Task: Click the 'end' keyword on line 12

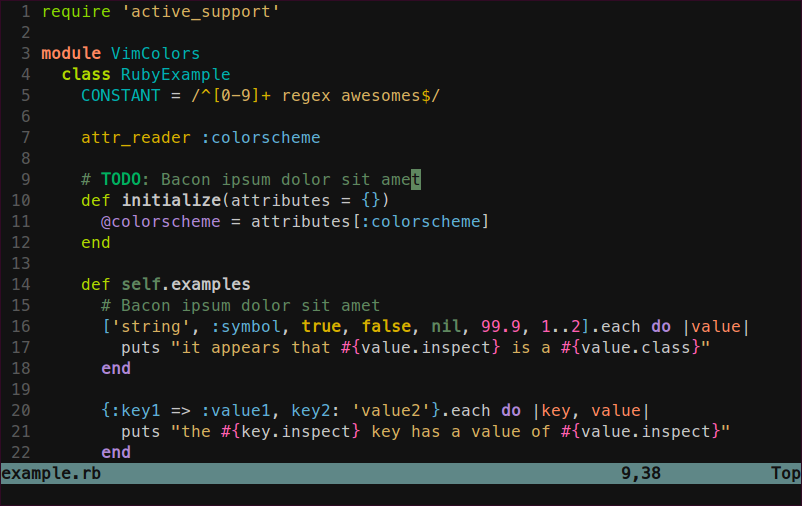Action: click(96, 242)
